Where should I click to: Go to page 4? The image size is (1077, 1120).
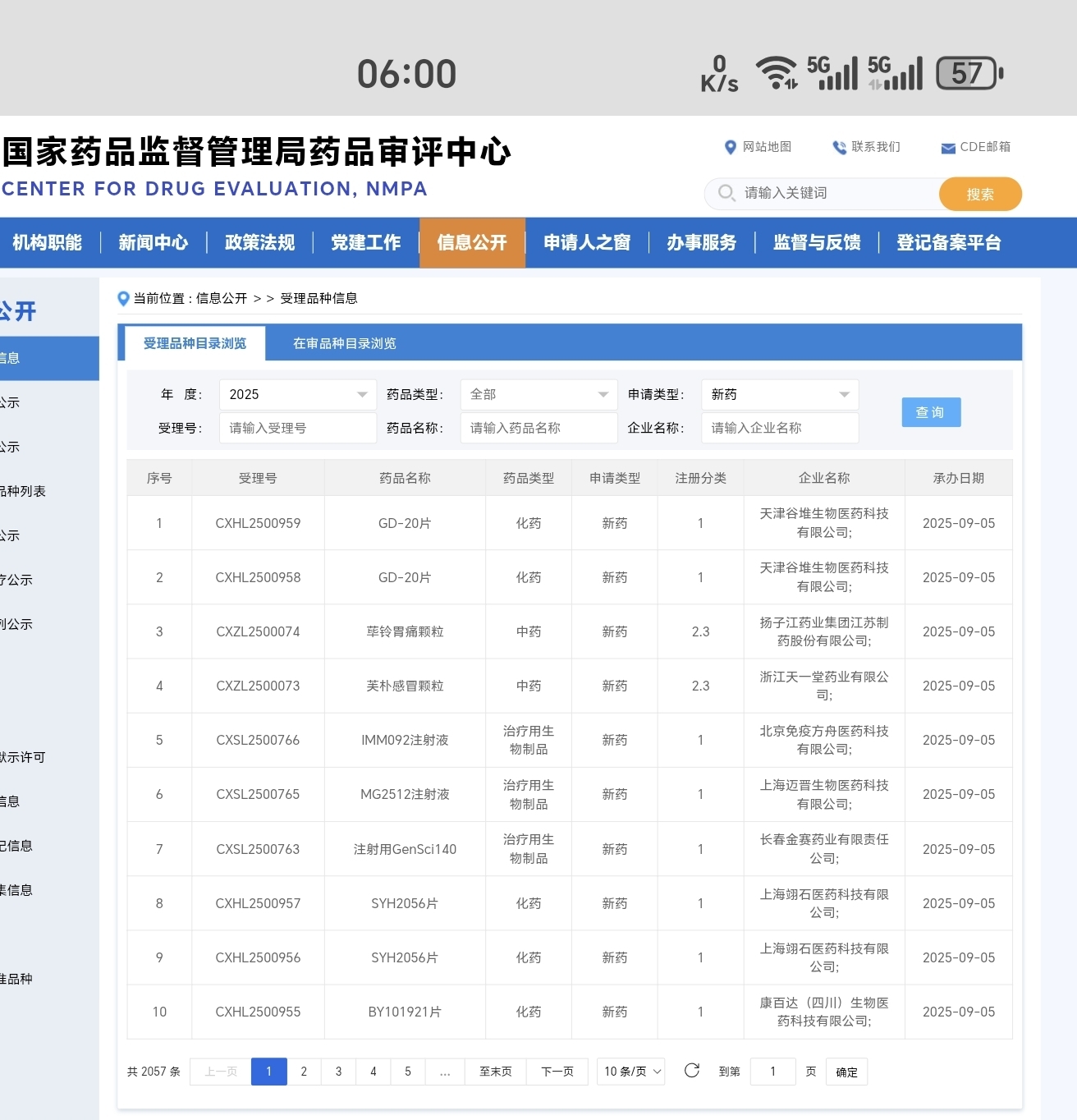point(374,1072)
